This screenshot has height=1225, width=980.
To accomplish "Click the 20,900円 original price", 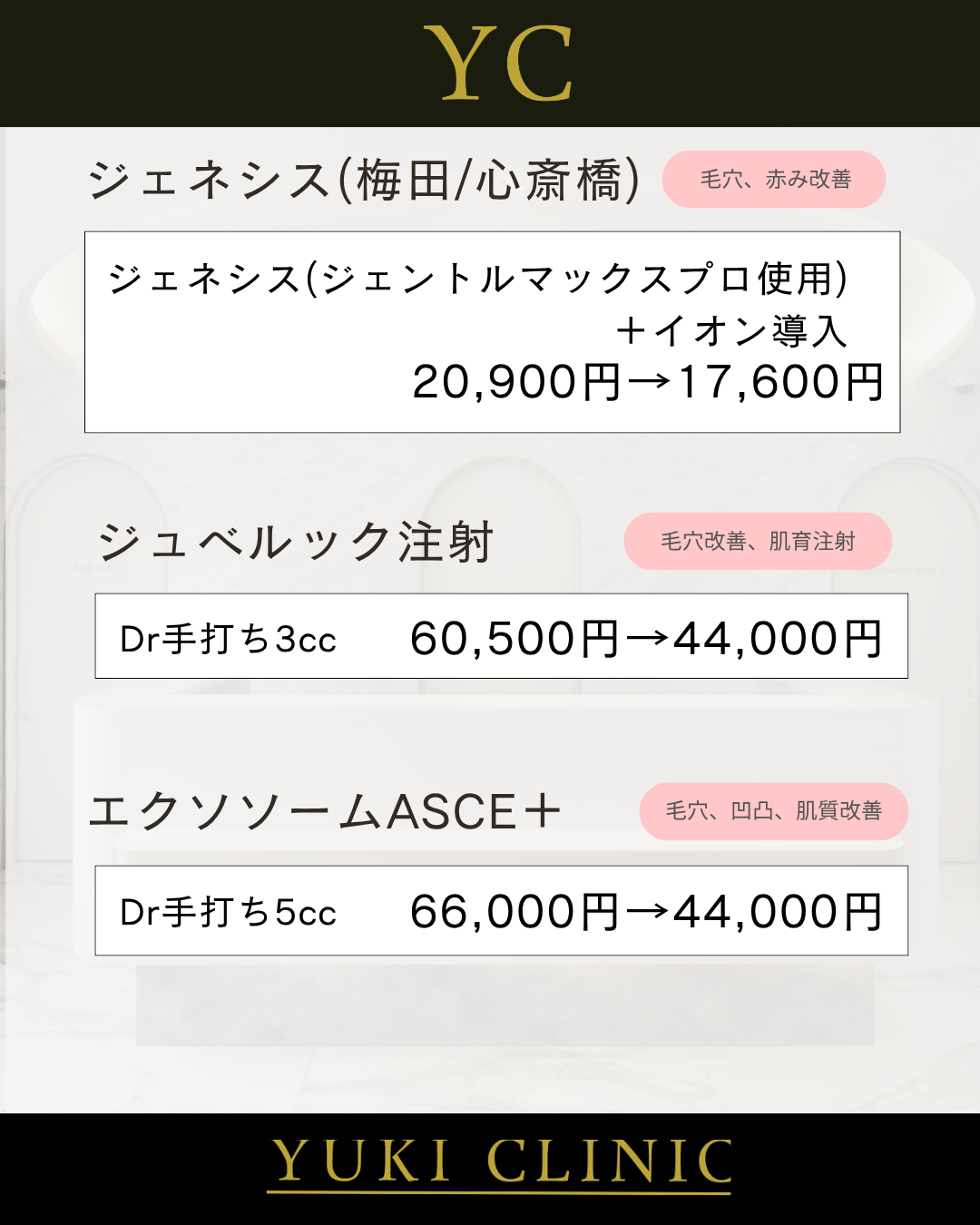I will coord(516,382).
